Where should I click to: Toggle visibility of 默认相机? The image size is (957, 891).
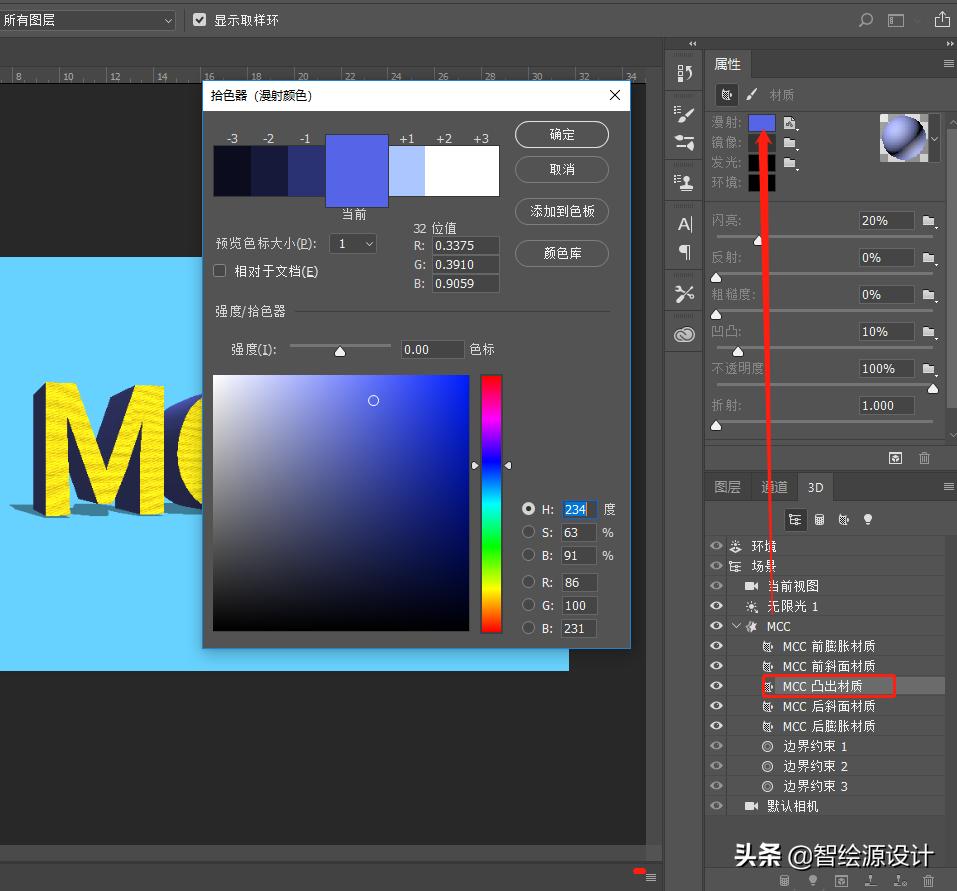click(716, 805)
